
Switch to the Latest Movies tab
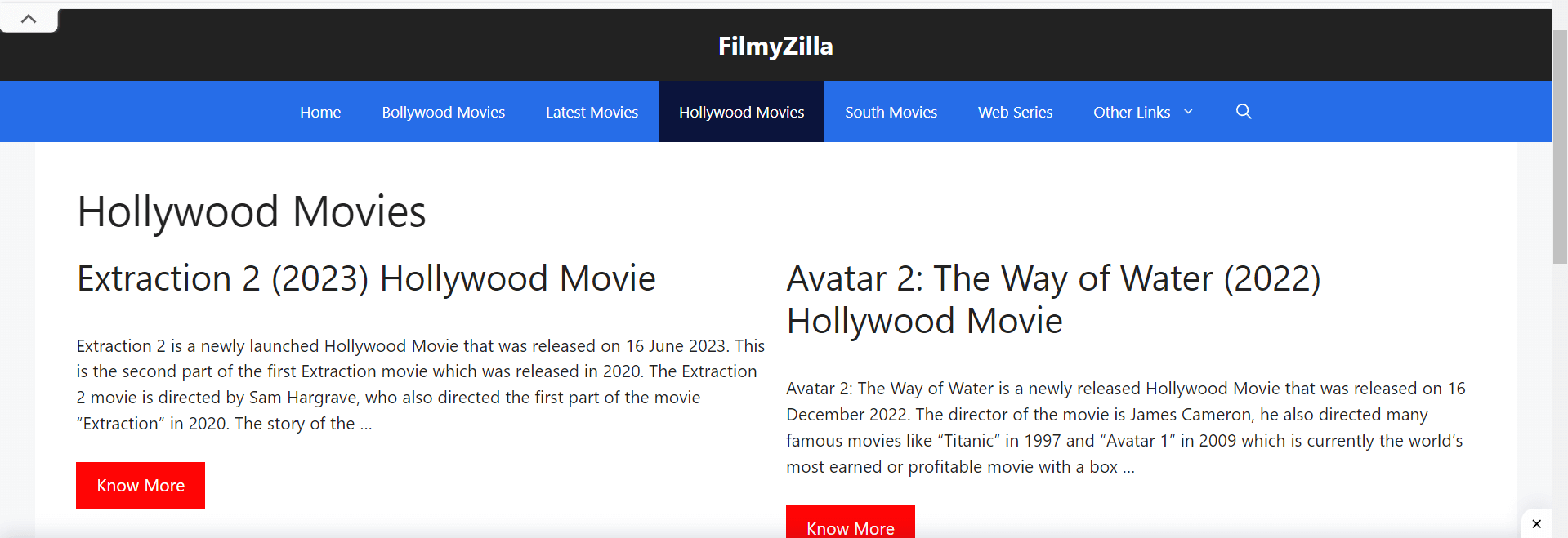pos(592,112)
